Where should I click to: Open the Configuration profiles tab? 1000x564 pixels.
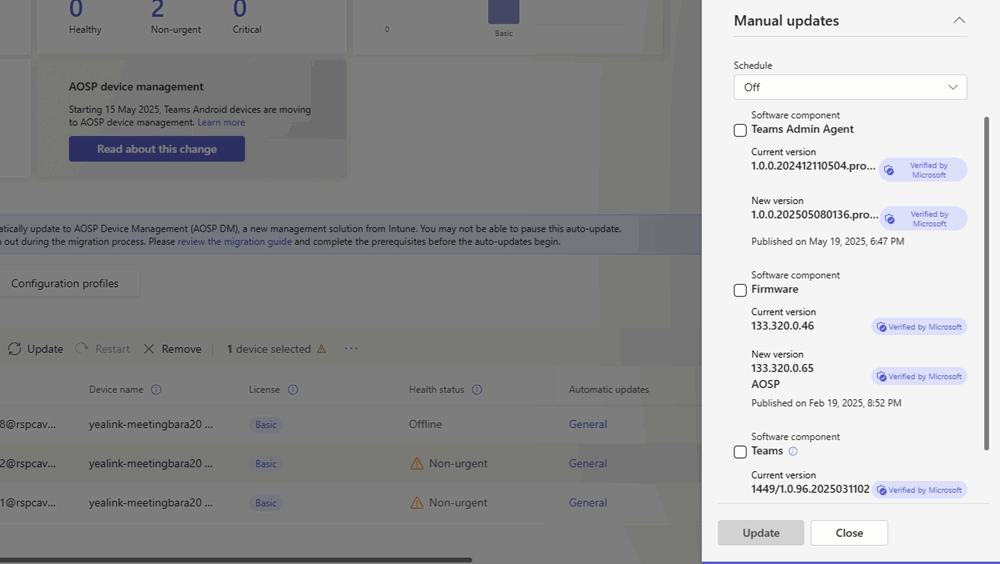[65, 283]
